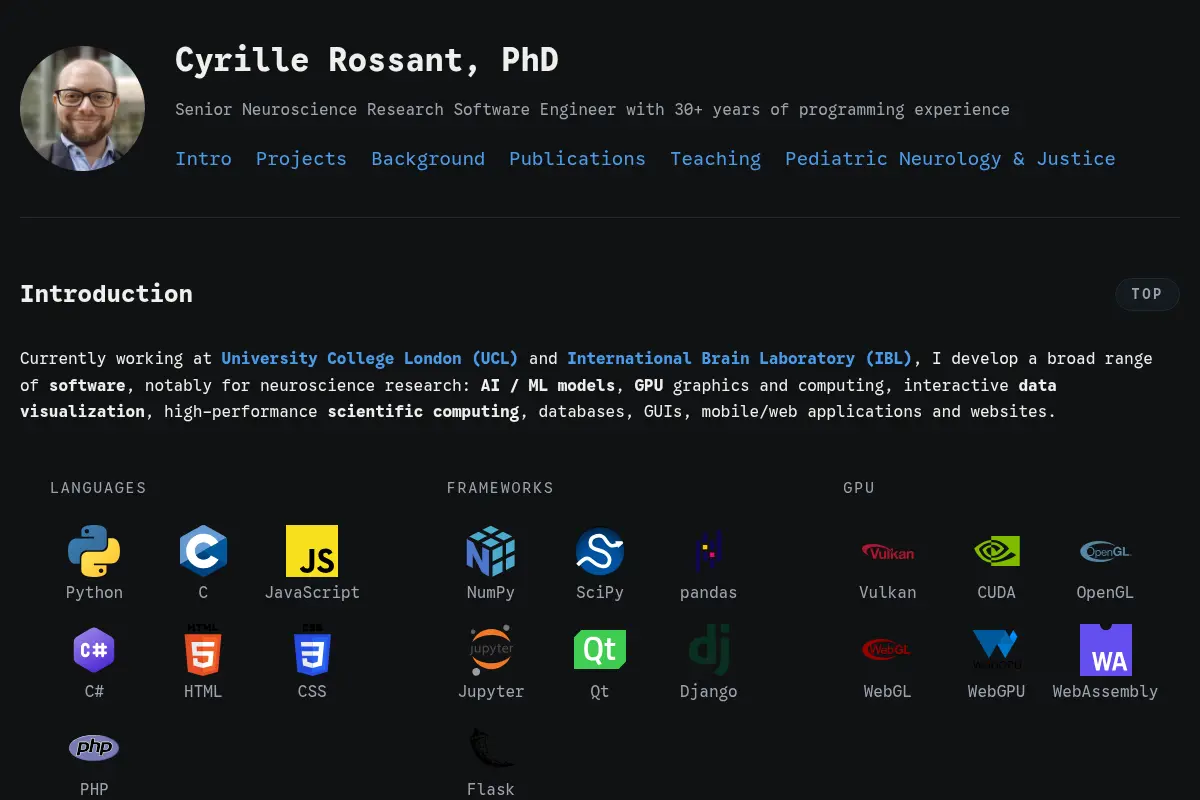Click the SciPy logo icon
The image size is (1200, 800).
point(600,551)
